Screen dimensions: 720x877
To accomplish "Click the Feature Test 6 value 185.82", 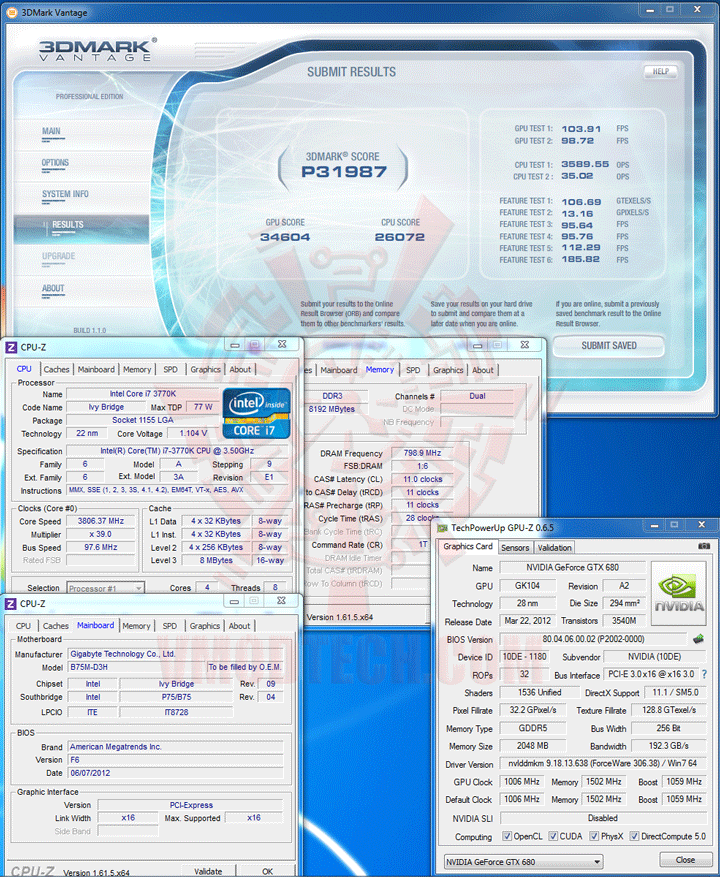I will (x=580, y=260).
